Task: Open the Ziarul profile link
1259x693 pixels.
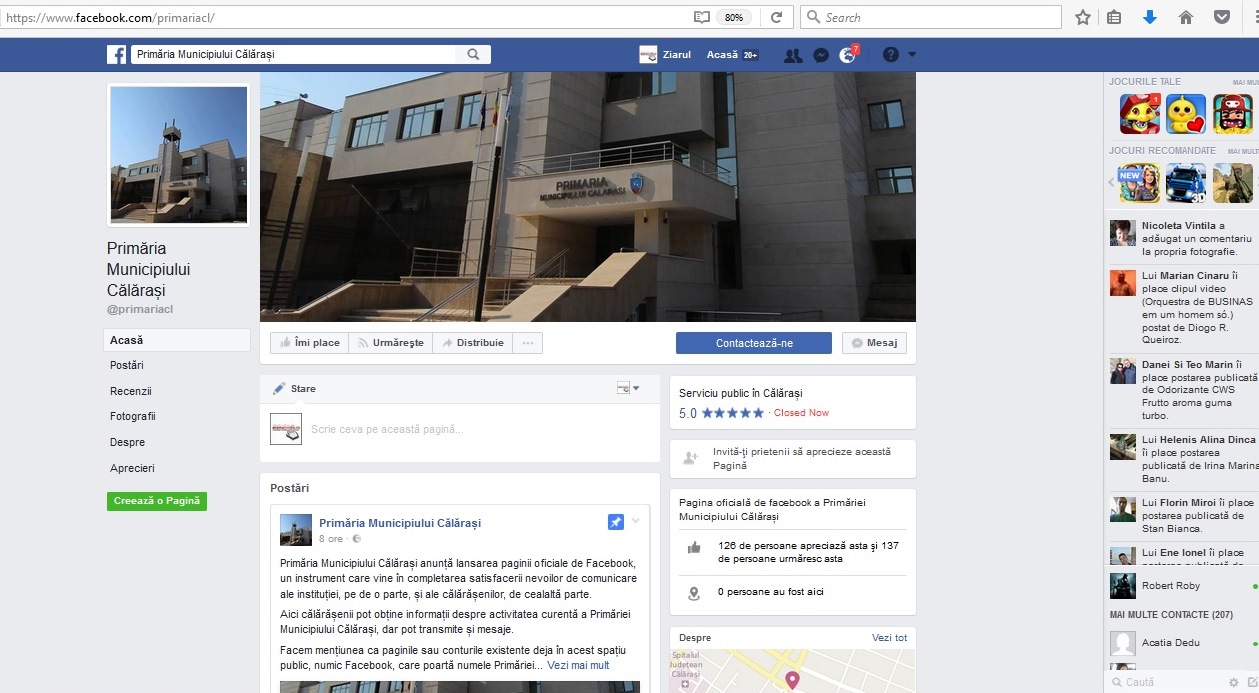Action: point(665,55)
